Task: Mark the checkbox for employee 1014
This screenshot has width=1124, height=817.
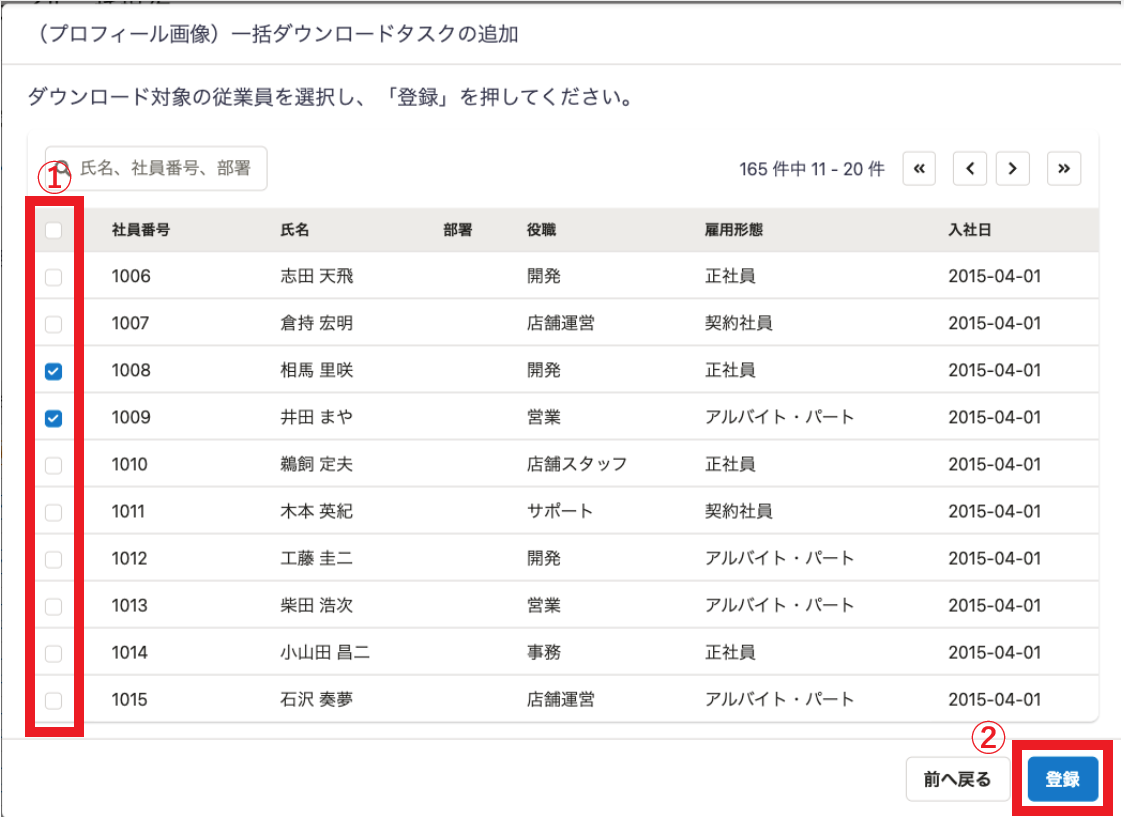Action: point(54,654)
